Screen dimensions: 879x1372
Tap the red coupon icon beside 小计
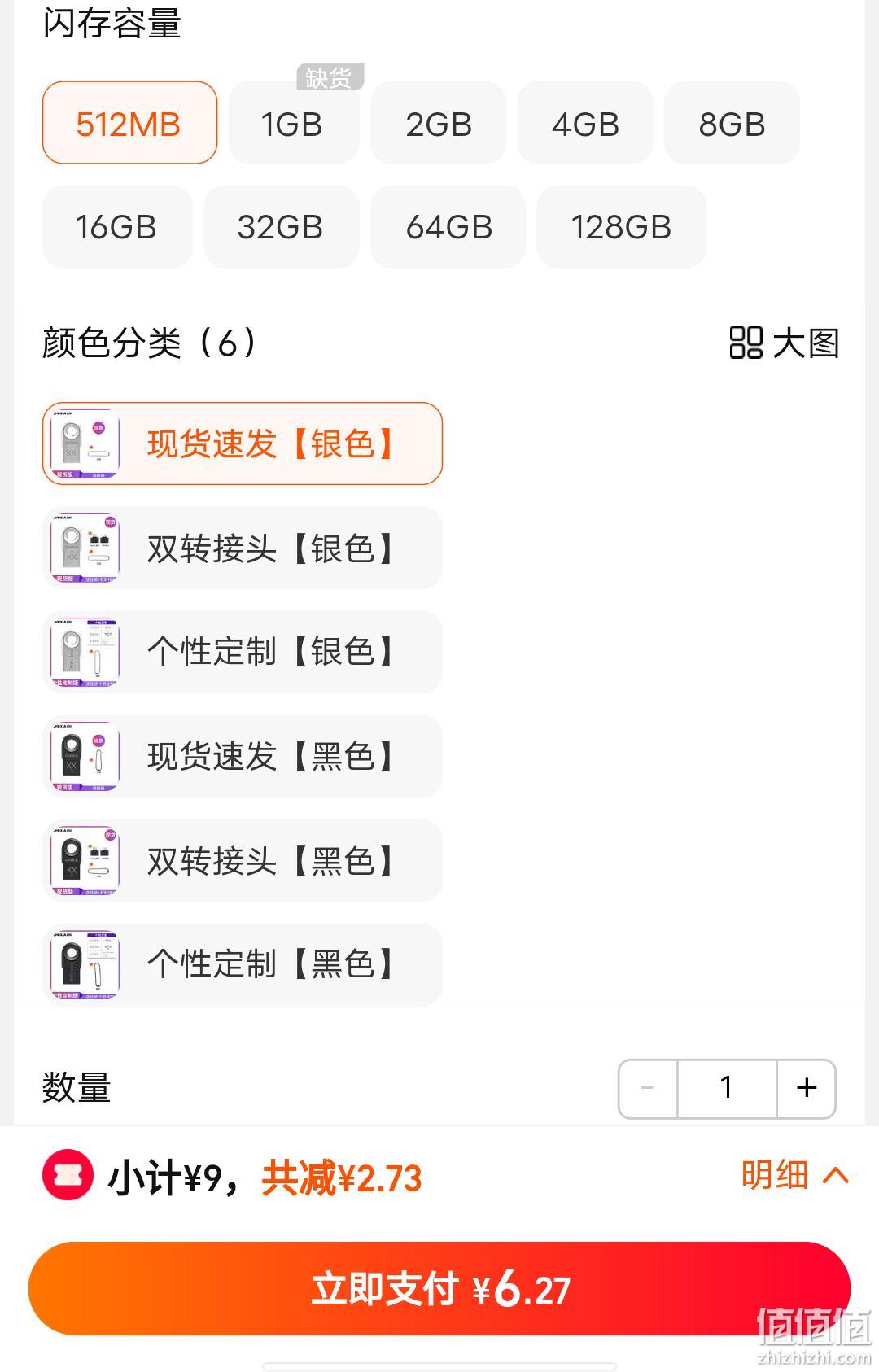point(68,1174)
